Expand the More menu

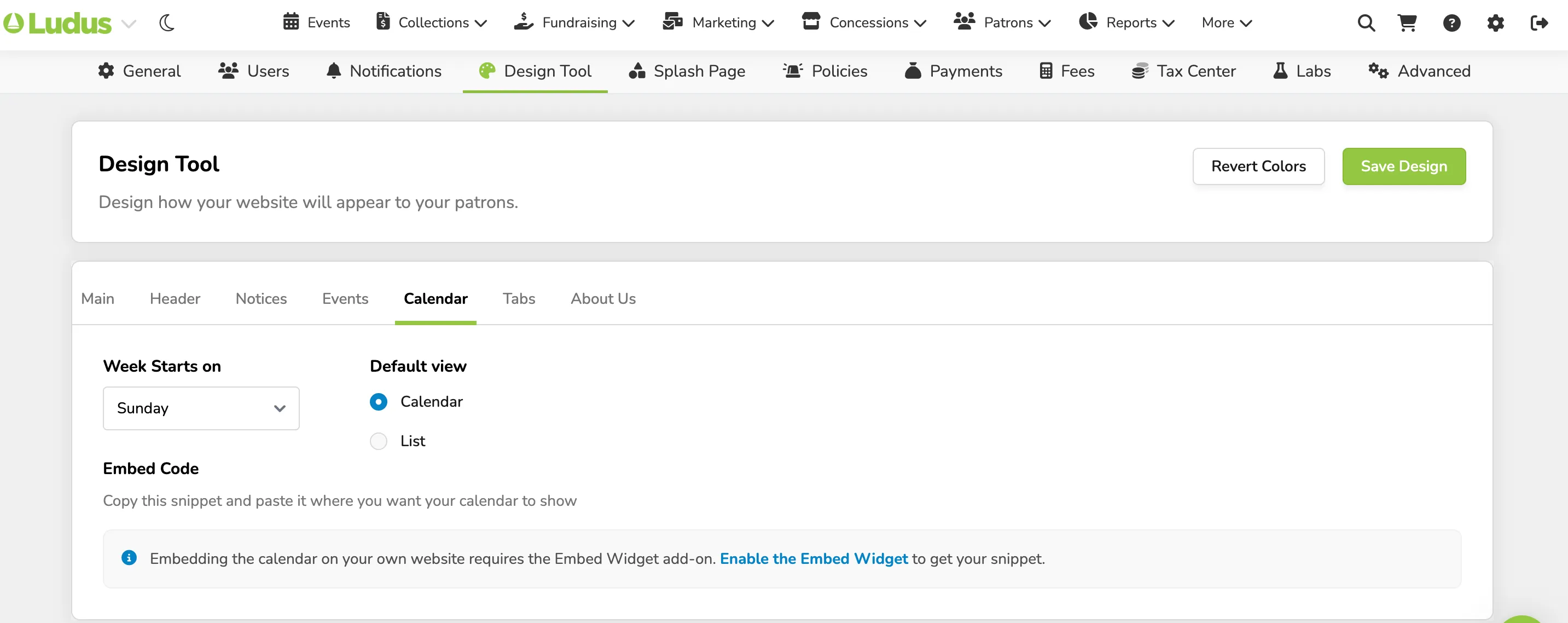(x=1227, y=22)
